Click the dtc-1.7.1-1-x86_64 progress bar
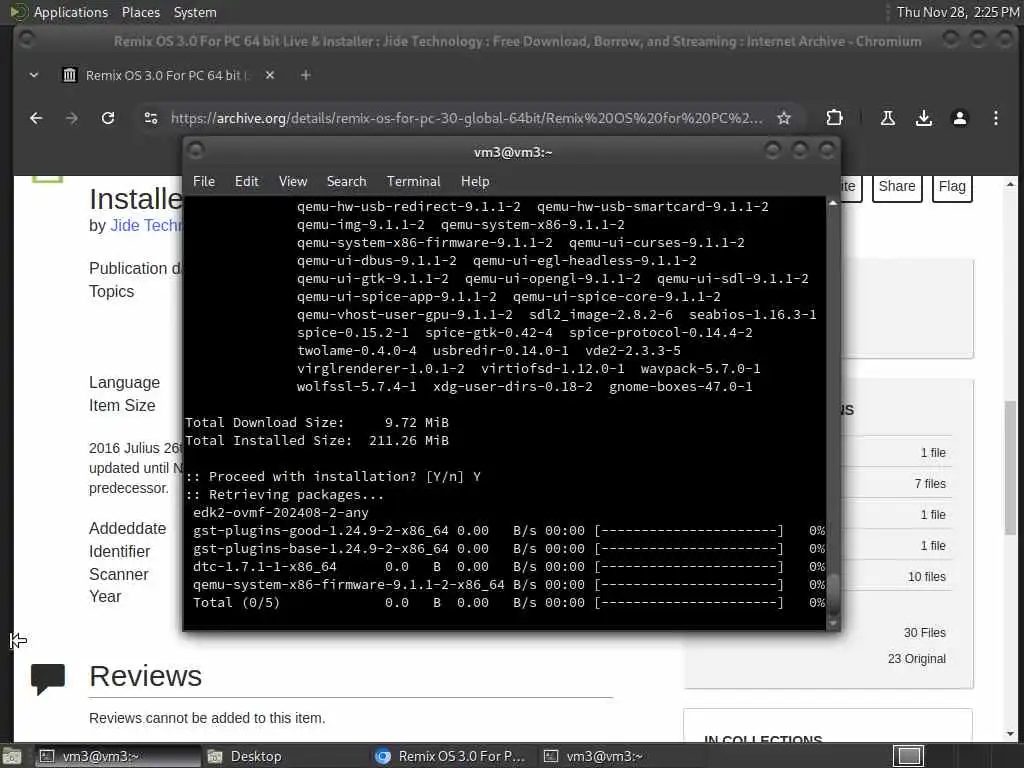The height and width of the screenshot is (768, 1024). (x=690, y=567)
